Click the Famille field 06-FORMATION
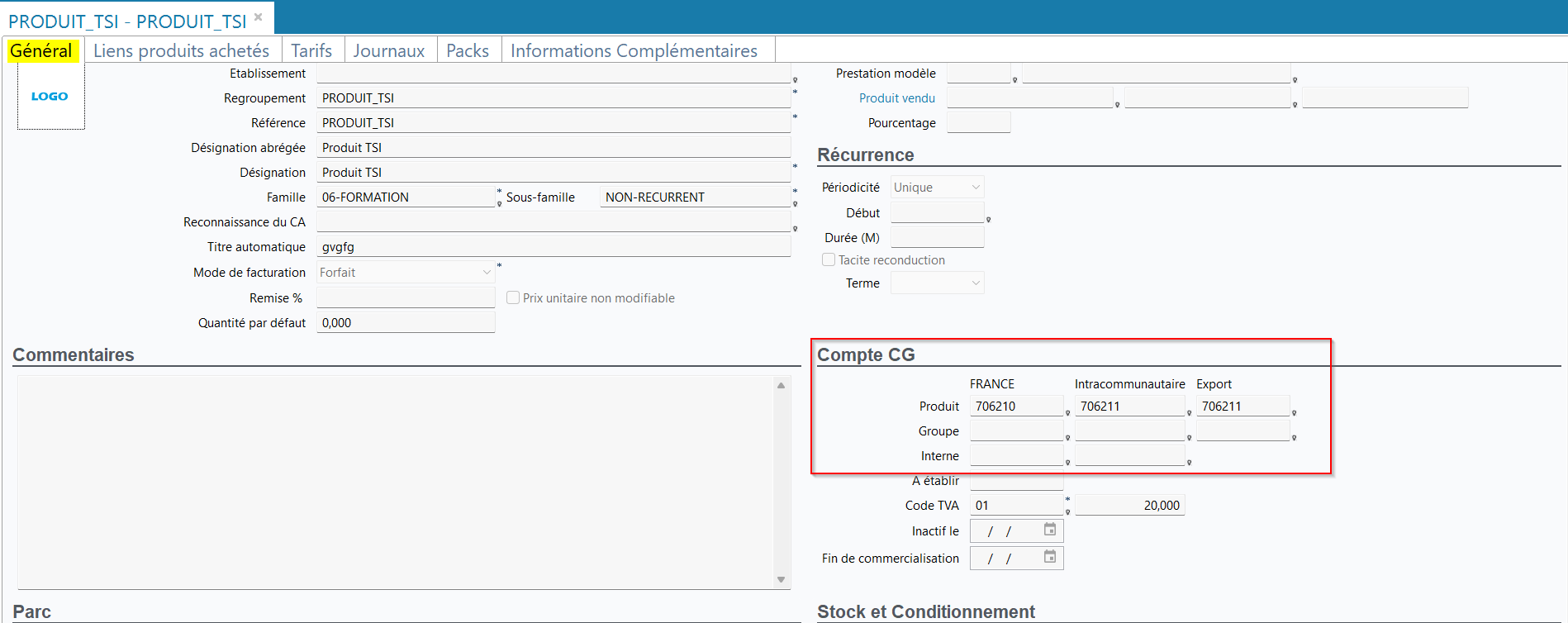Screen dimensions: 1568x623 (x=406, y=197)
